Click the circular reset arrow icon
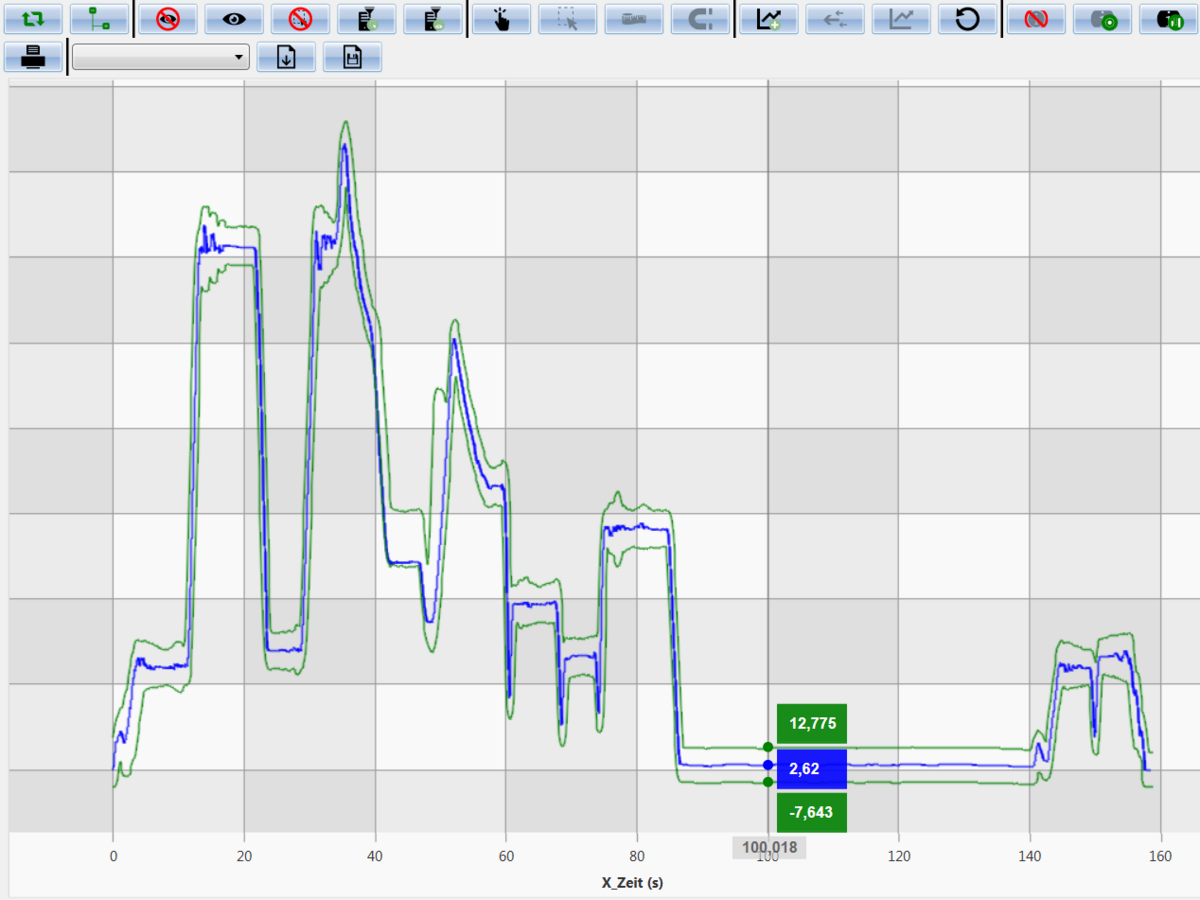This screenshot has height=900, width=1200. [967, 19]
